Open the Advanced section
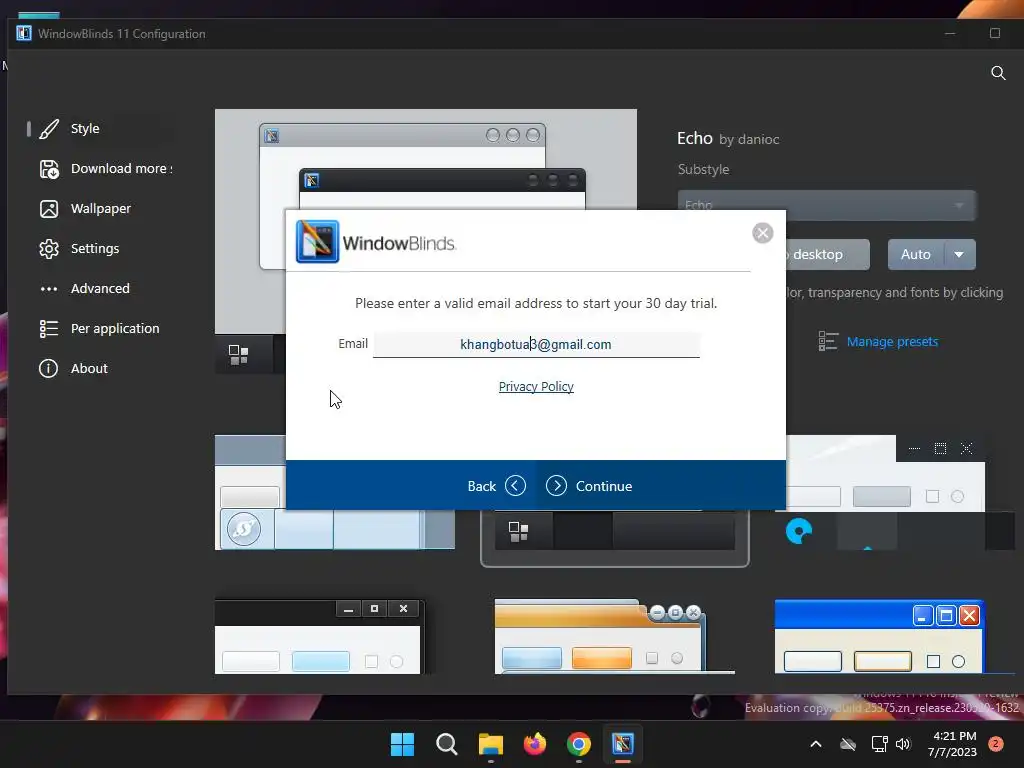 click(101, 288)
